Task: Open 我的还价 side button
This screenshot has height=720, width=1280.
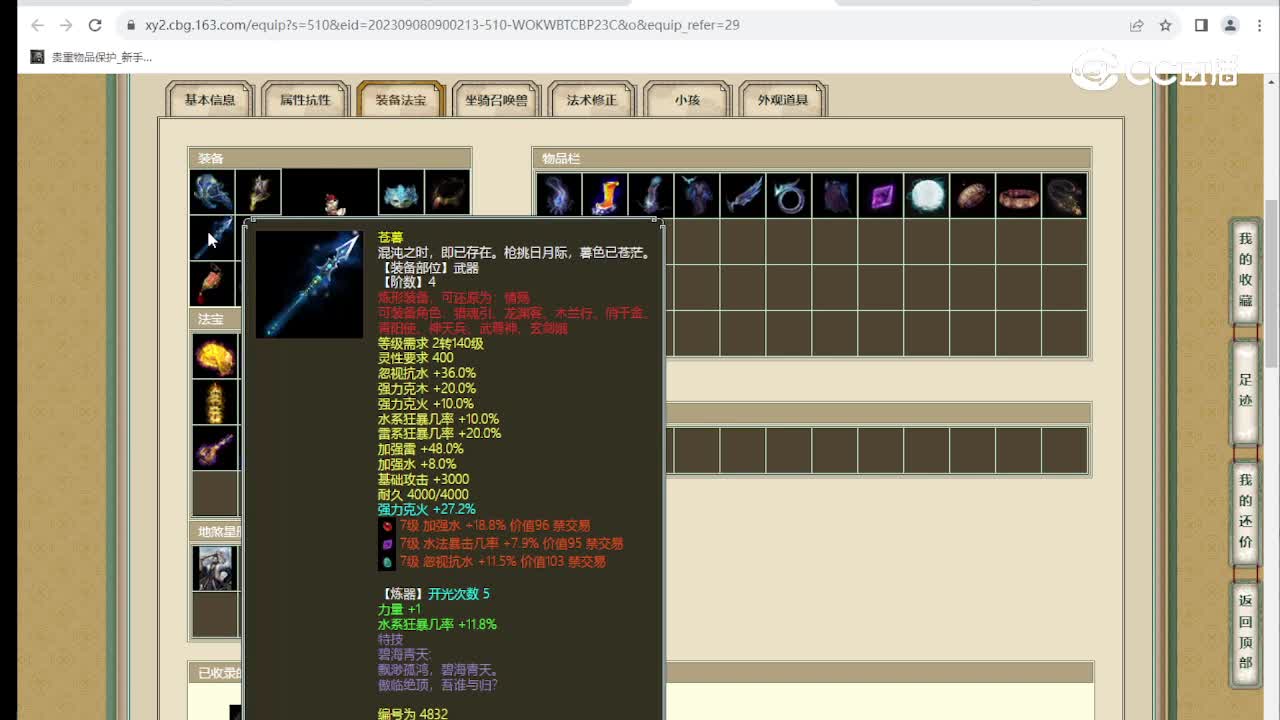Action: (x=1245, y=511)
